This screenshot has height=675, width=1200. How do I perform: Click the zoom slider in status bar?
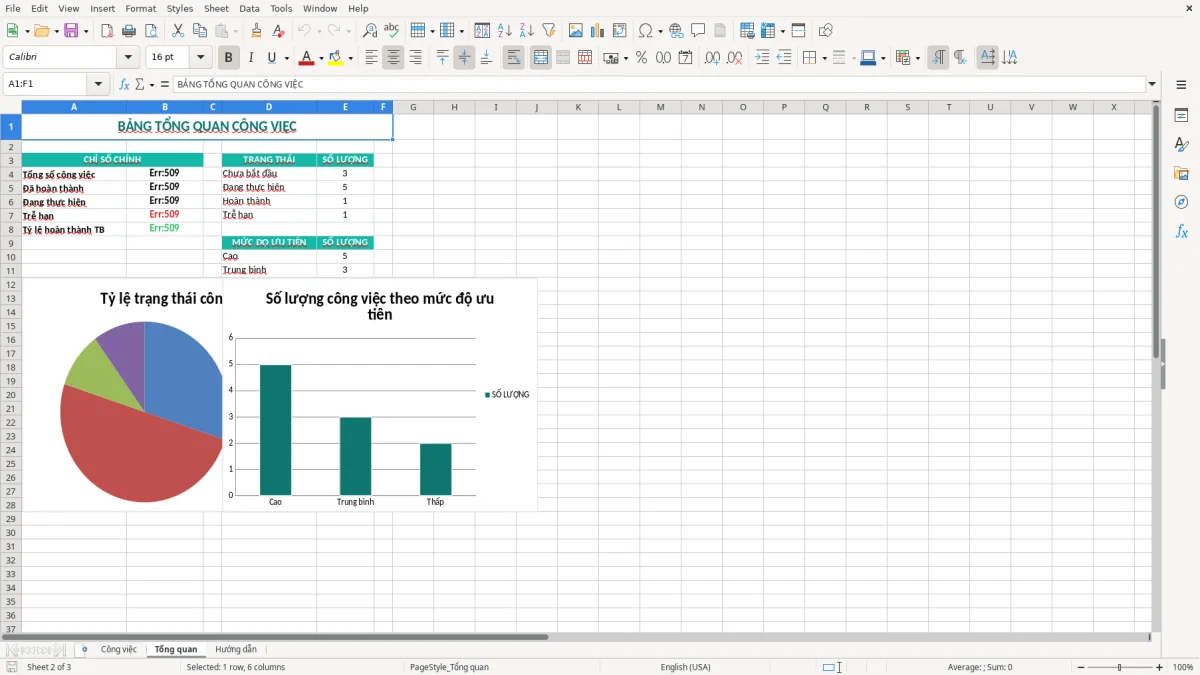1120,667
